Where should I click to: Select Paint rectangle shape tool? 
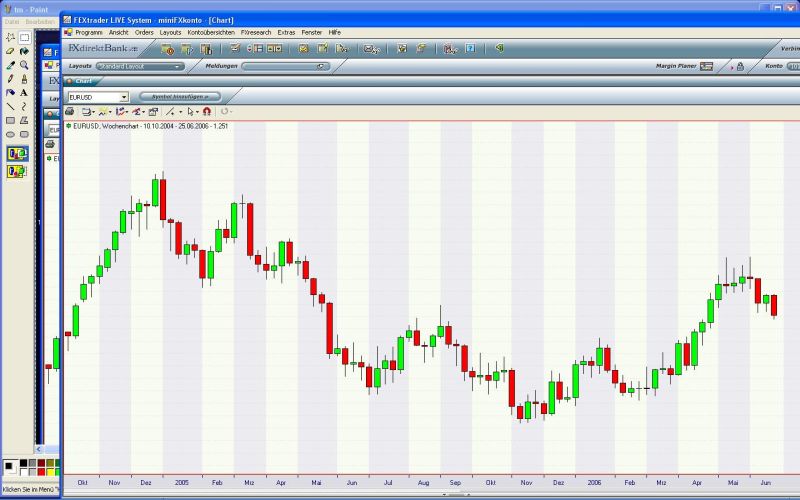(10, 120)
